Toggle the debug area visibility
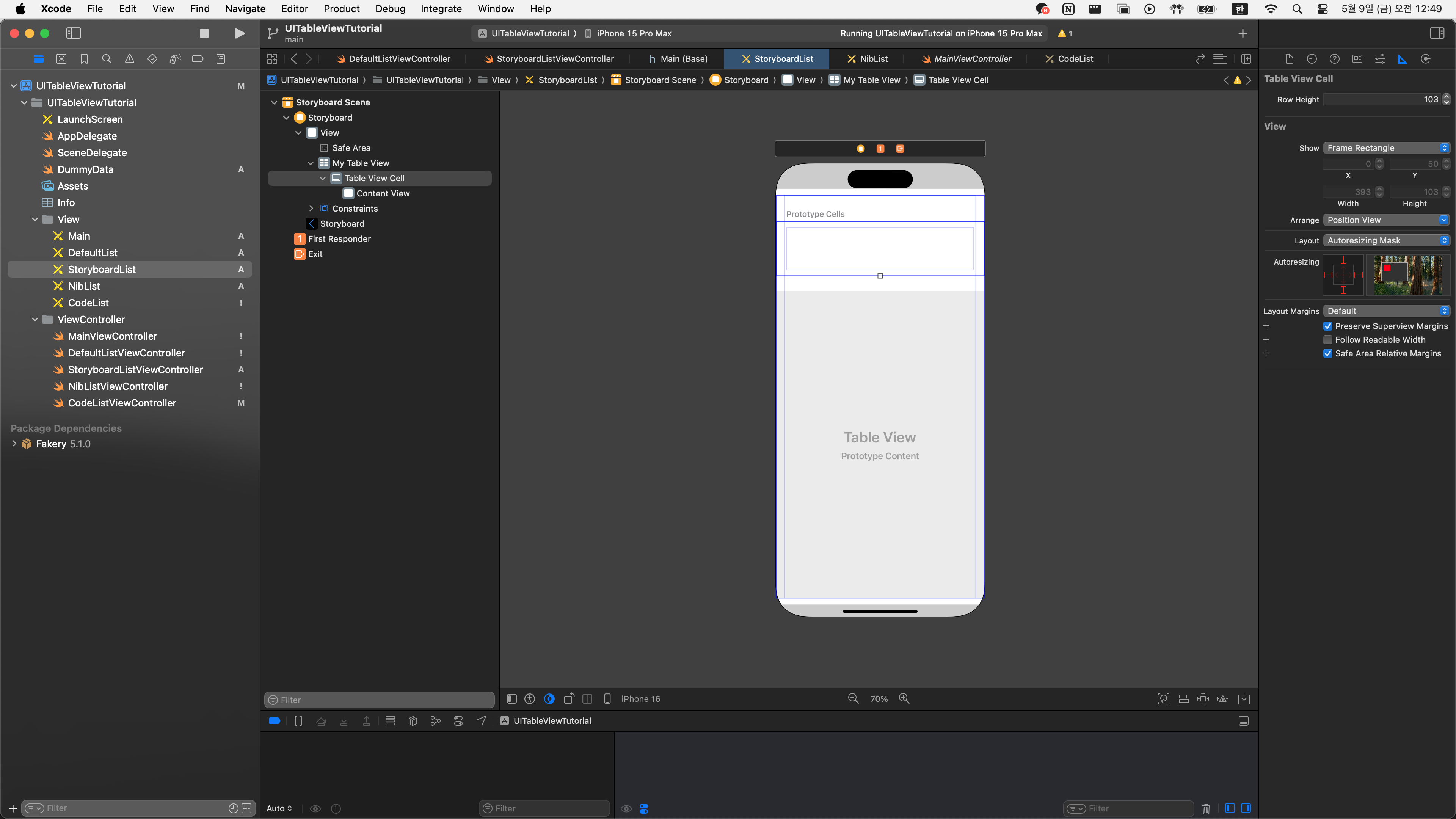Viewport: 1456px width, 819px height. tap(1244, 721)
